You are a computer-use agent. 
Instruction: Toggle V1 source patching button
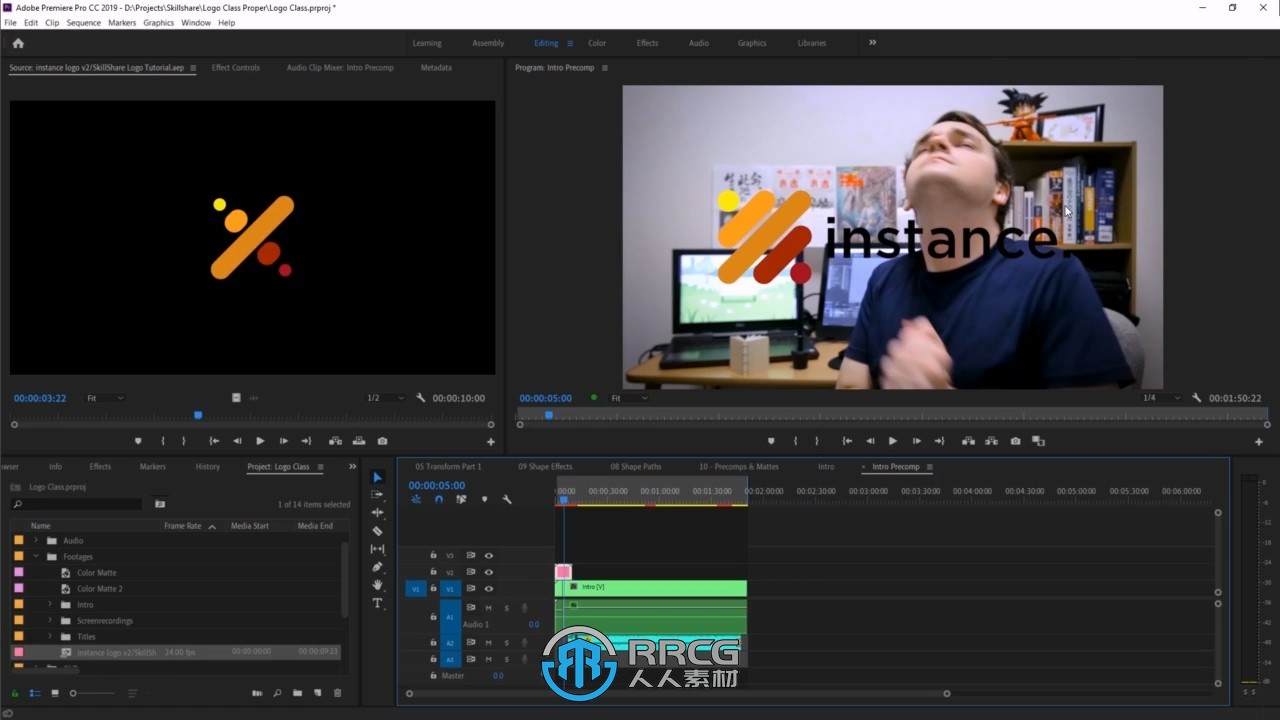click(416, 589)
